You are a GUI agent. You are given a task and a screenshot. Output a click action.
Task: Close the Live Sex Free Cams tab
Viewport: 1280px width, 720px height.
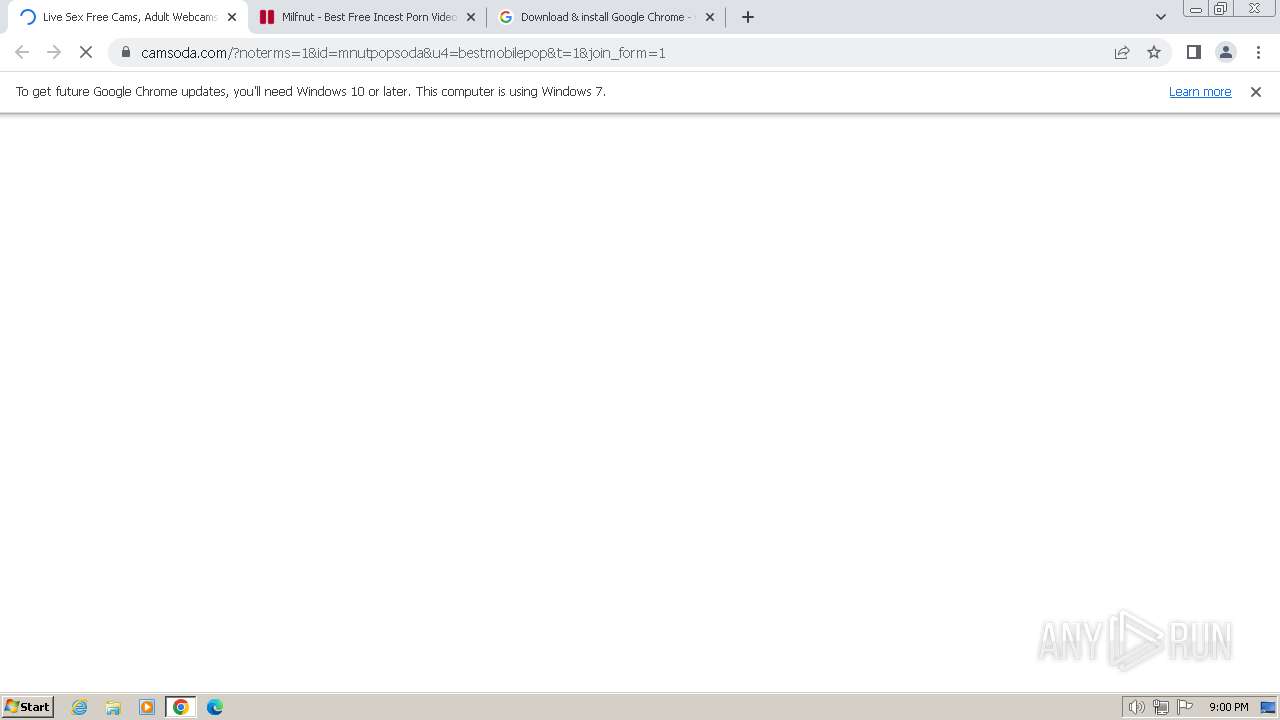point(232,17)
